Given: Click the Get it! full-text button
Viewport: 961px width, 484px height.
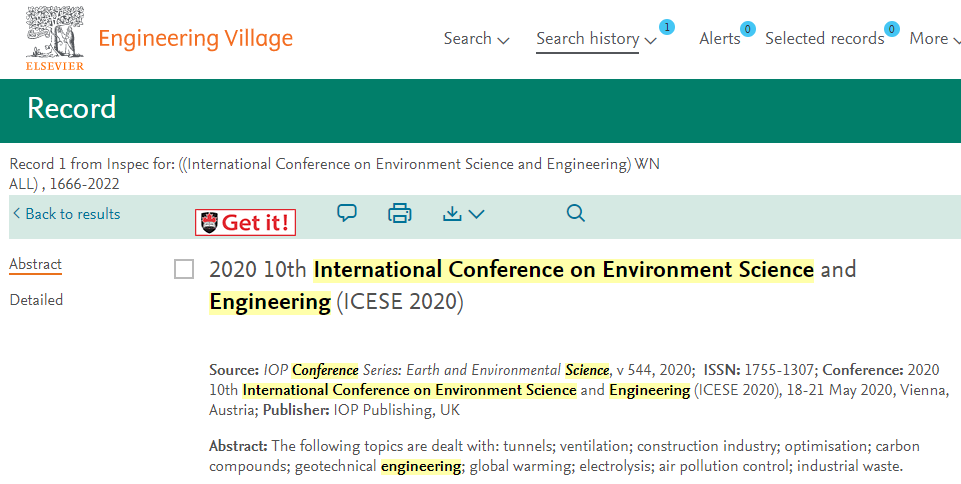Looking at the screenshot, I should tap(245, 222).
